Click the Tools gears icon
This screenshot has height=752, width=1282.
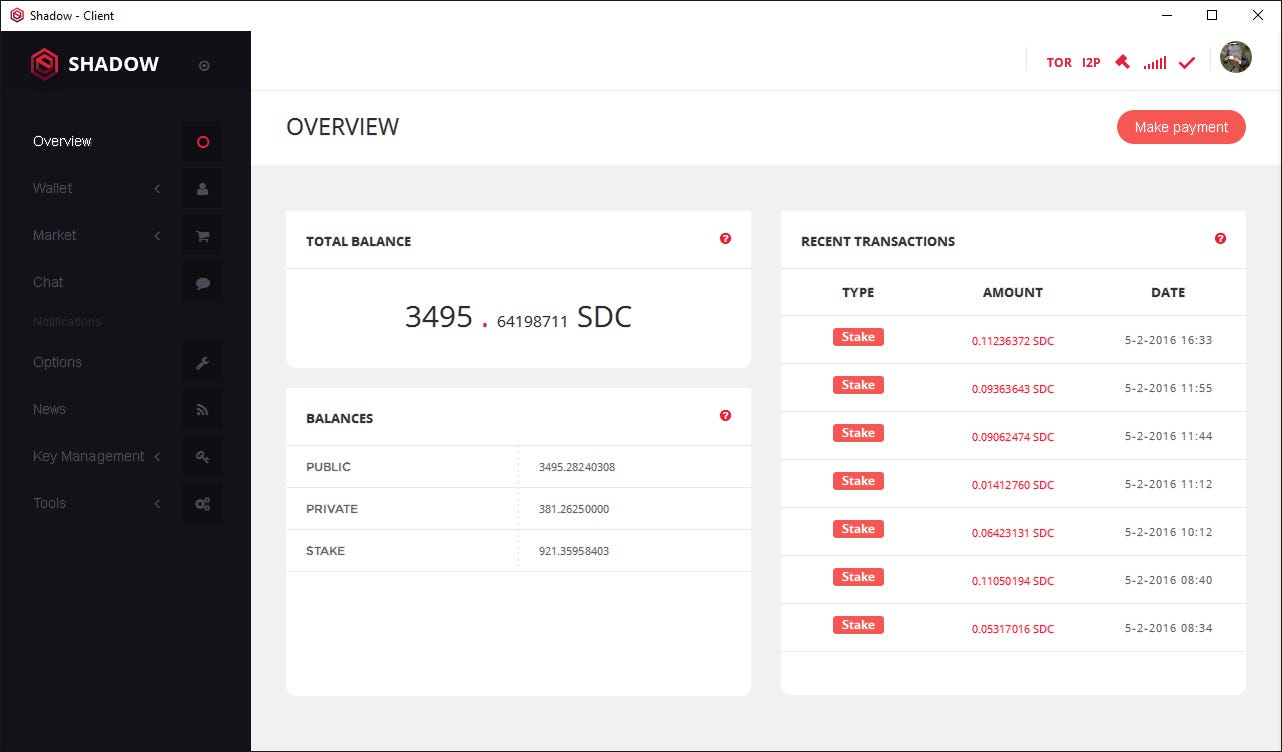pos(202,503)
